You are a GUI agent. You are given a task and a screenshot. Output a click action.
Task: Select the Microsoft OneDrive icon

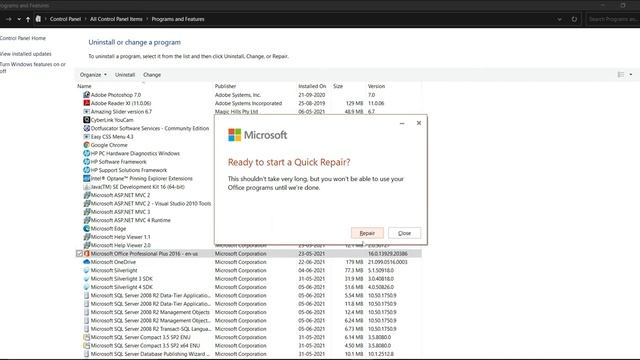pos(87,262)
